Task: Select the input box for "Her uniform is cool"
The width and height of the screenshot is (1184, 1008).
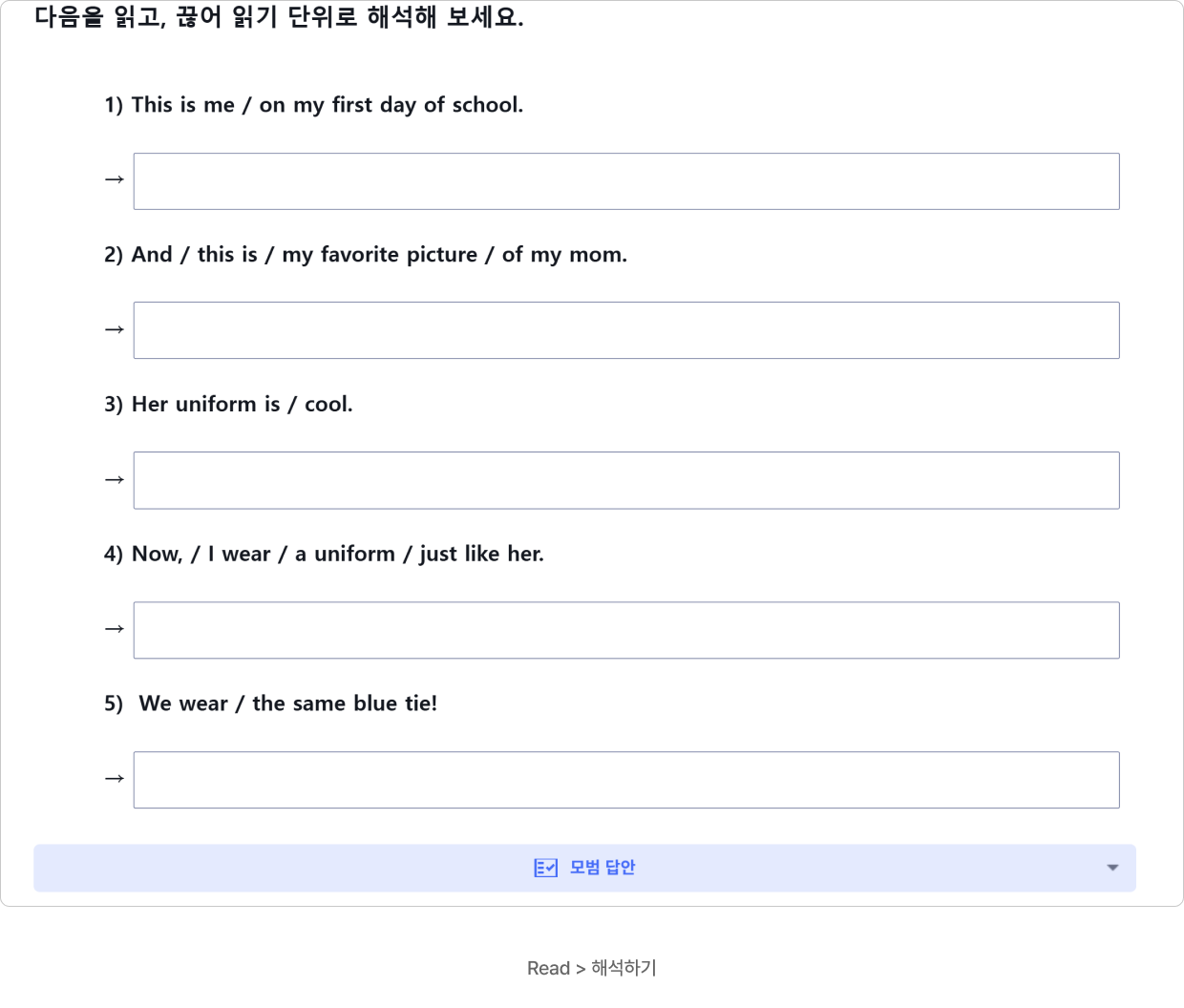Action: tap(626, 480)
